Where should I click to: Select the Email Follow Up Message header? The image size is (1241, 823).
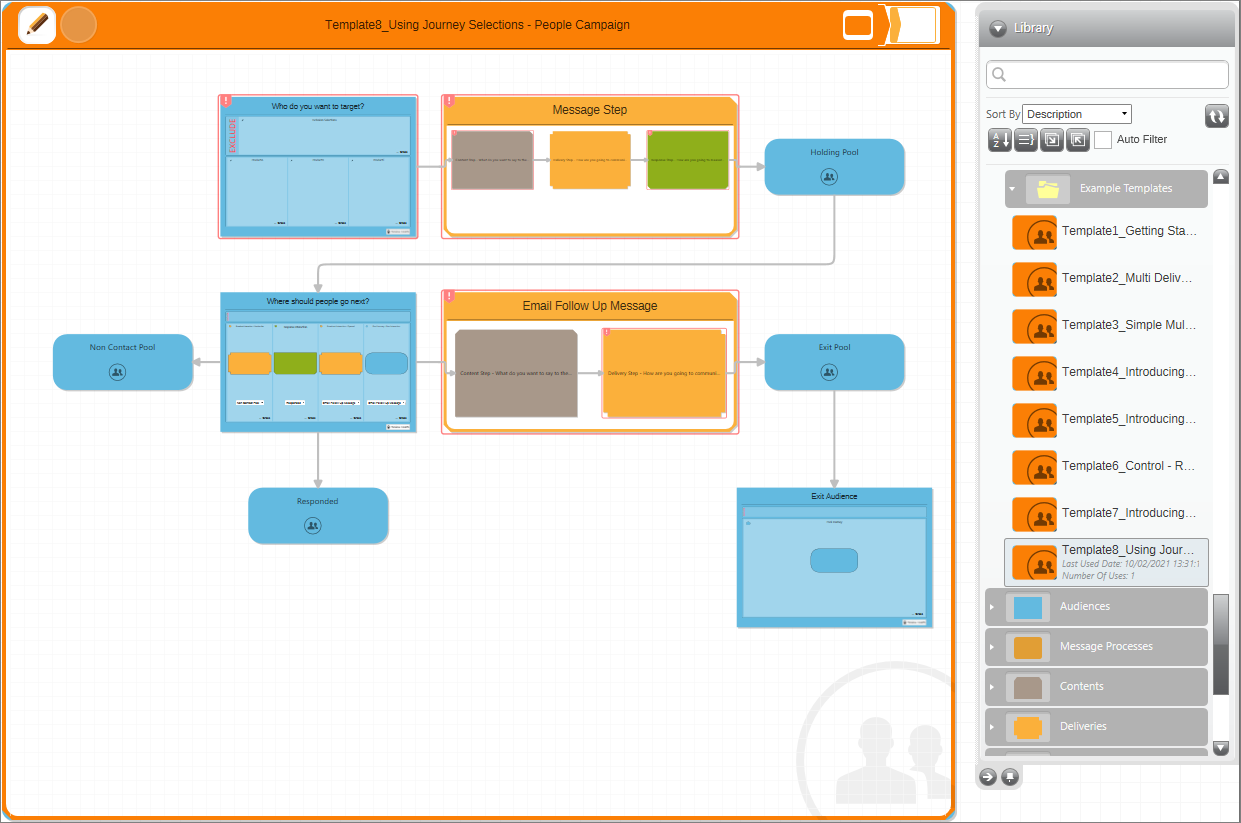[590, 306]
